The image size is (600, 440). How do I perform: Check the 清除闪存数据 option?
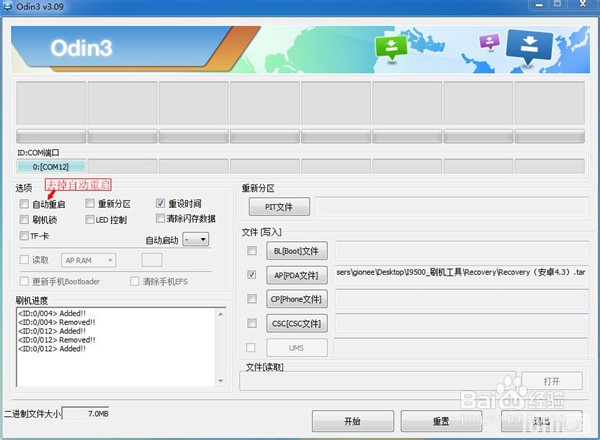click(160, 218)
